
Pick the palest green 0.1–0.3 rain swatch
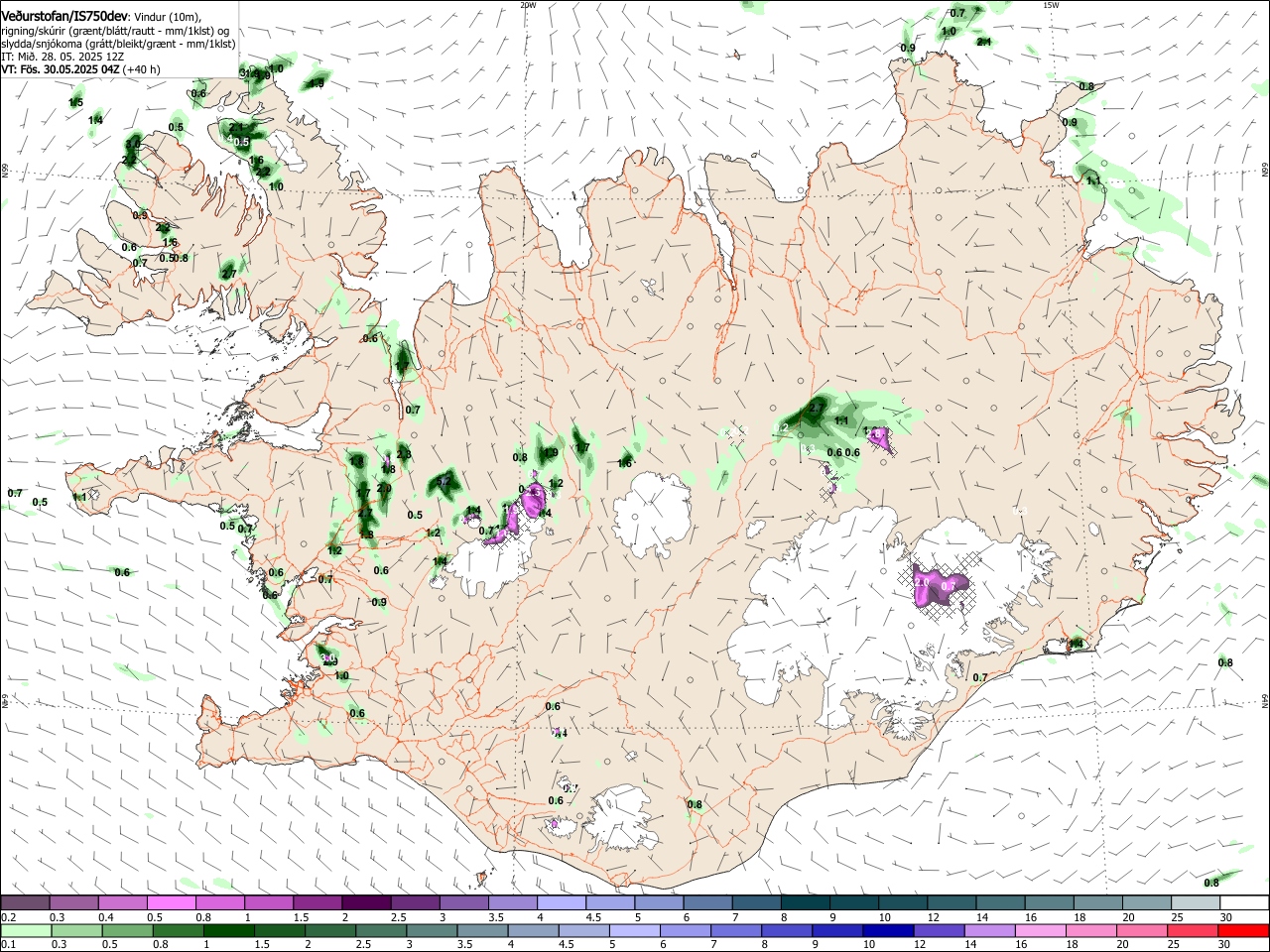click(x=26, y=930)
